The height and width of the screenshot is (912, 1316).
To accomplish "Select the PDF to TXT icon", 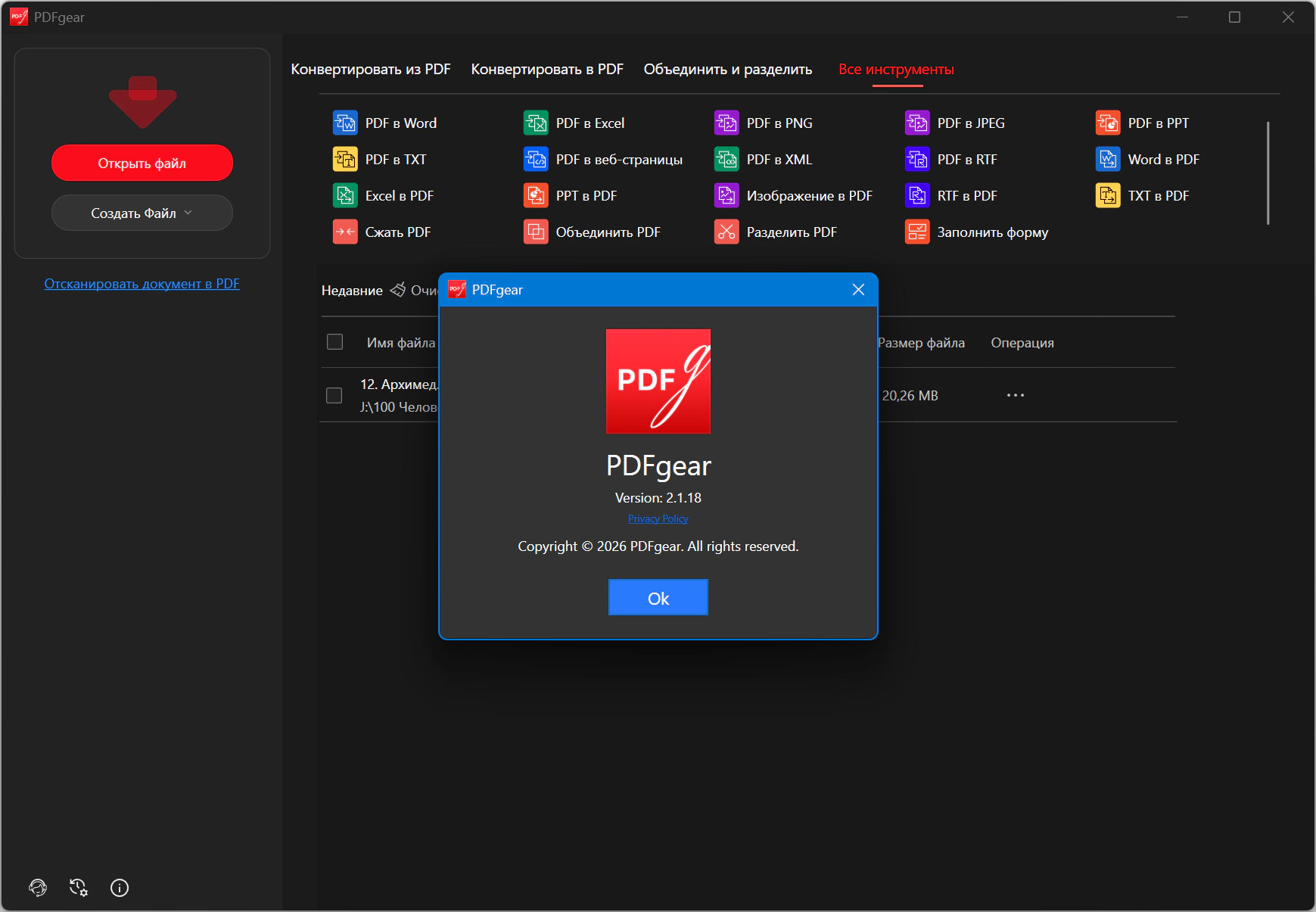I will [x=345, y=159].
